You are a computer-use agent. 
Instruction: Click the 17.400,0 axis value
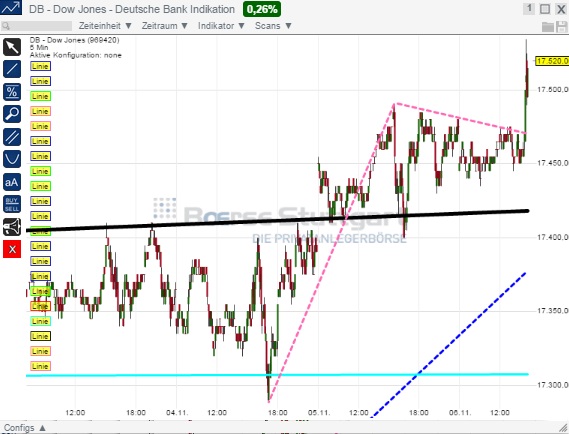(553, 237)
